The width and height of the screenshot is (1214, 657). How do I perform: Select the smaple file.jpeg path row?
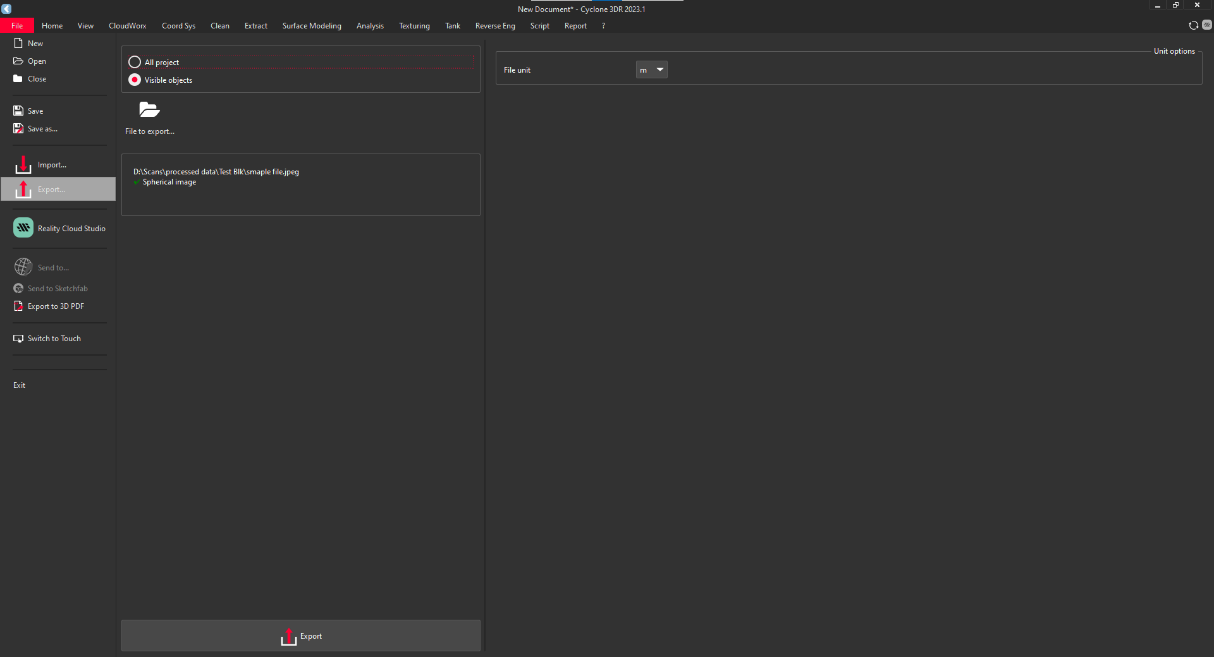click(x=216, y=172)
